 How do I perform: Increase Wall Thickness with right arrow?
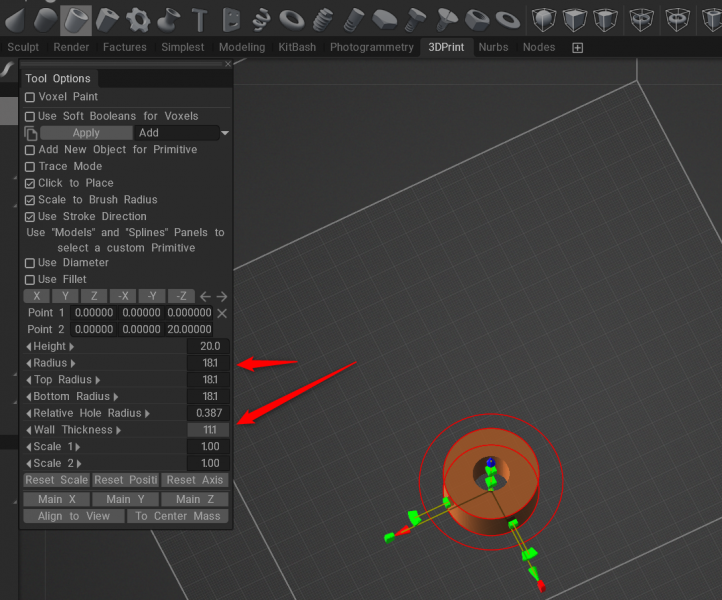click(118, 430)
